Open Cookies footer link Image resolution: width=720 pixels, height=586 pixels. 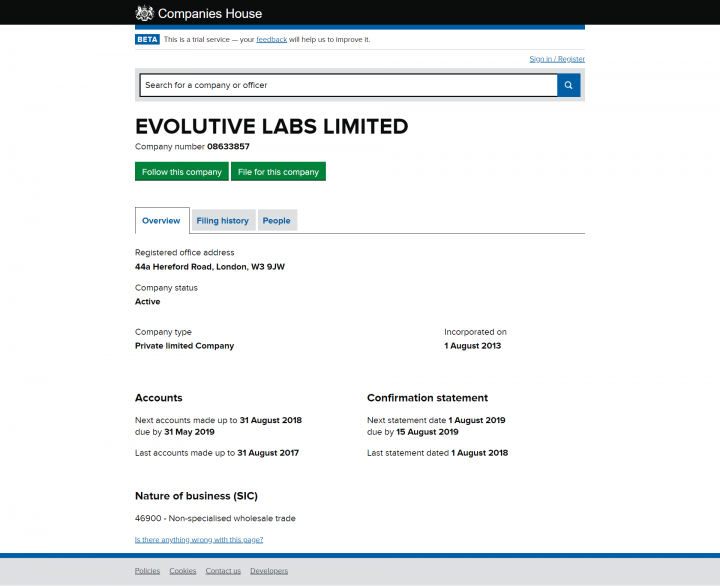coord(183,571)
